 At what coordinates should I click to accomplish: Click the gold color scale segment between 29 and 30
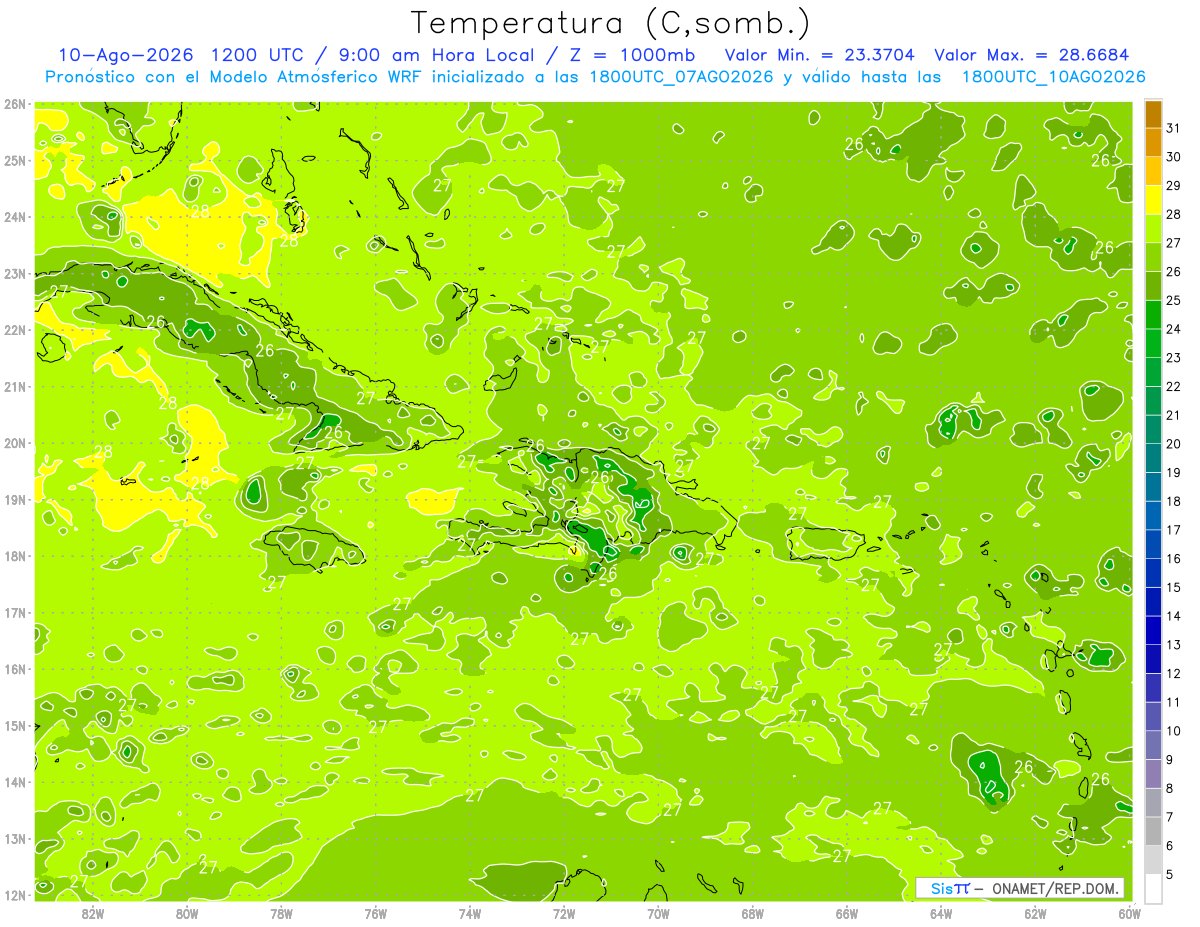tap(1153, 171)
